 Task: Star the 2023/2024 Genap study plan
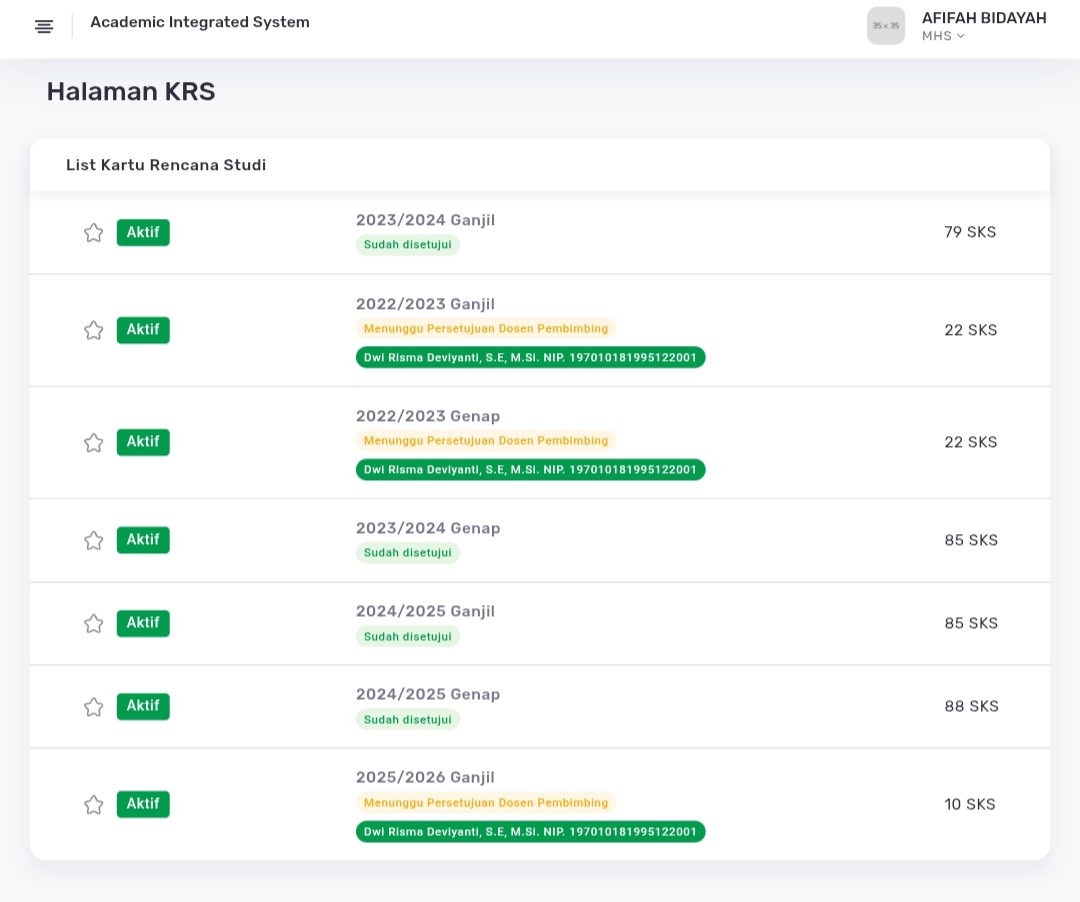click(x=93, y=540)
